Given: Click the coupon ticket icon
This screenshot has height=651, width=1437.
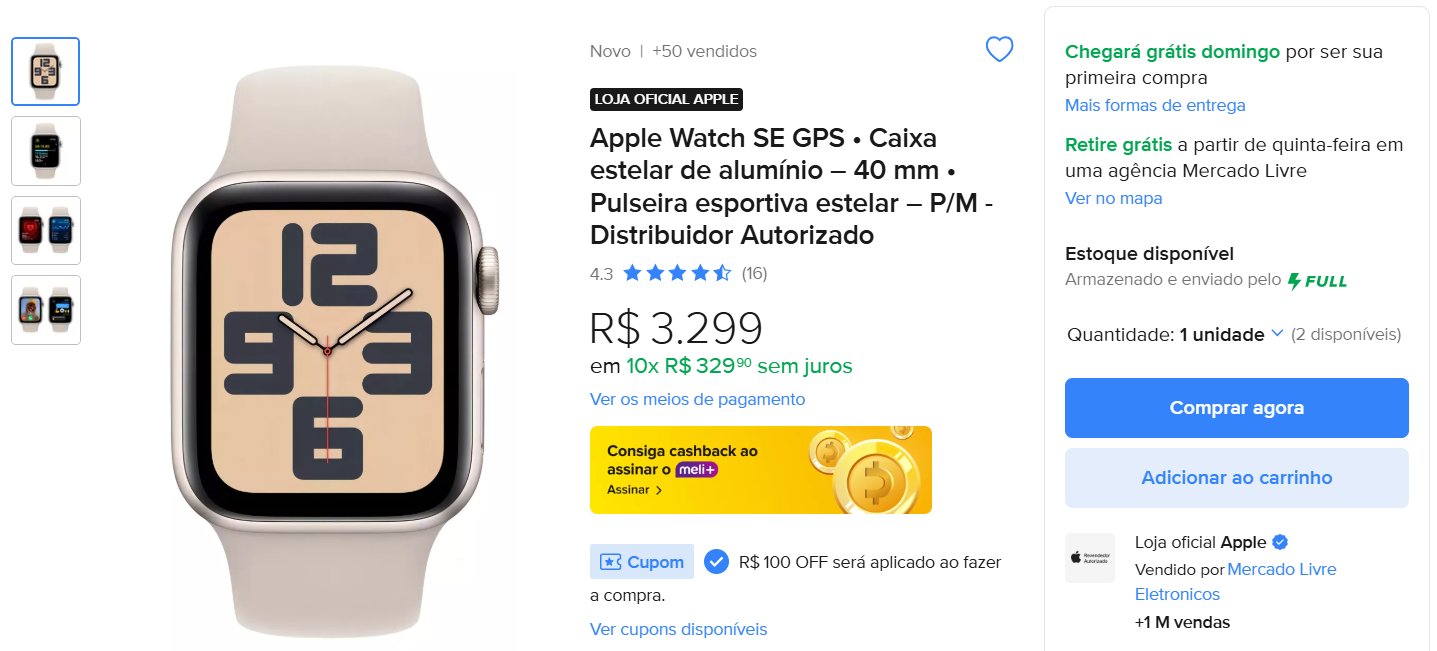Looking at the screenshot, I should [x=610, y=562].
